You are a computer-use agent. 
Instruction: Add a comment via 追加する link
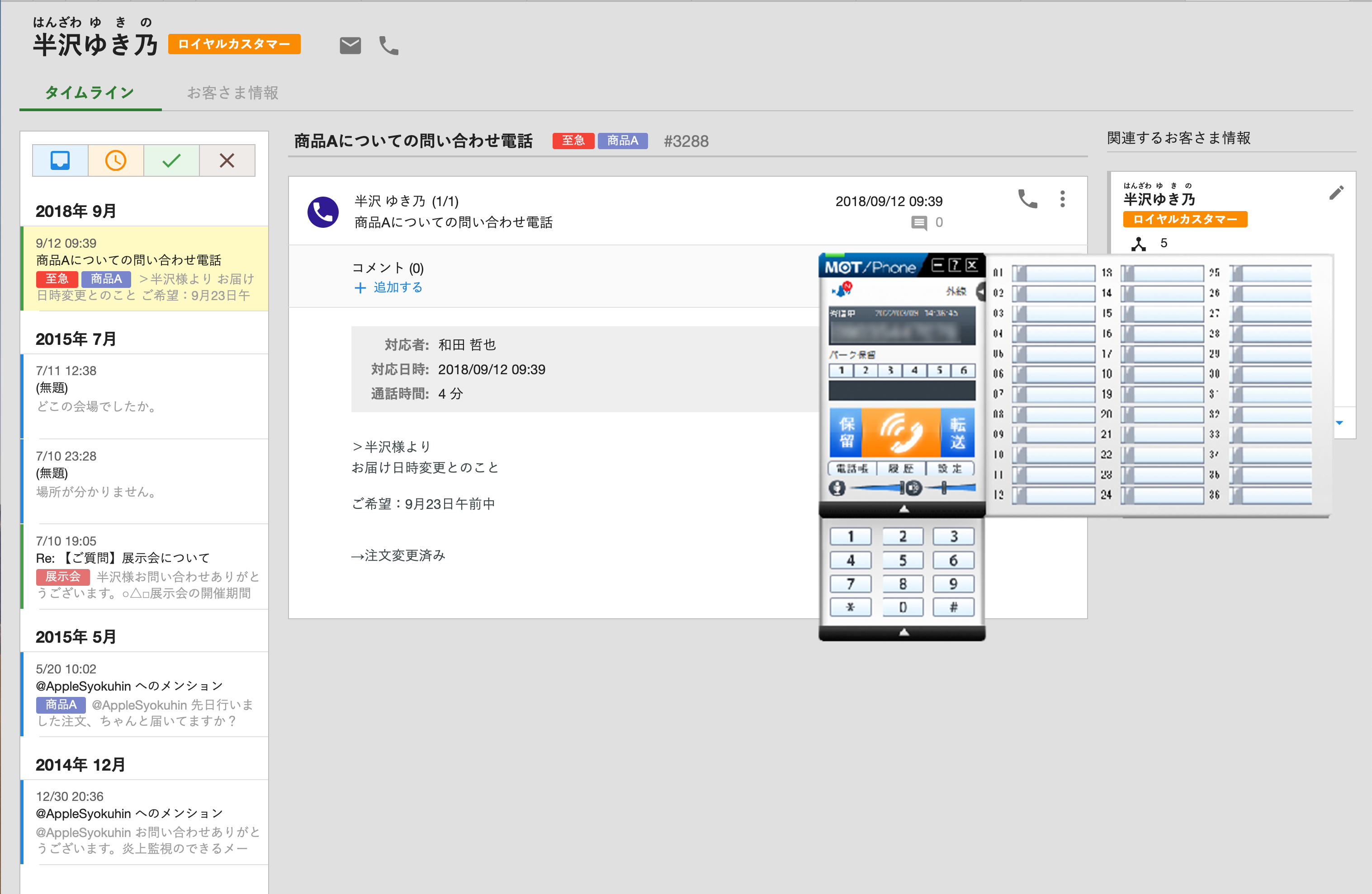point(397,287)
